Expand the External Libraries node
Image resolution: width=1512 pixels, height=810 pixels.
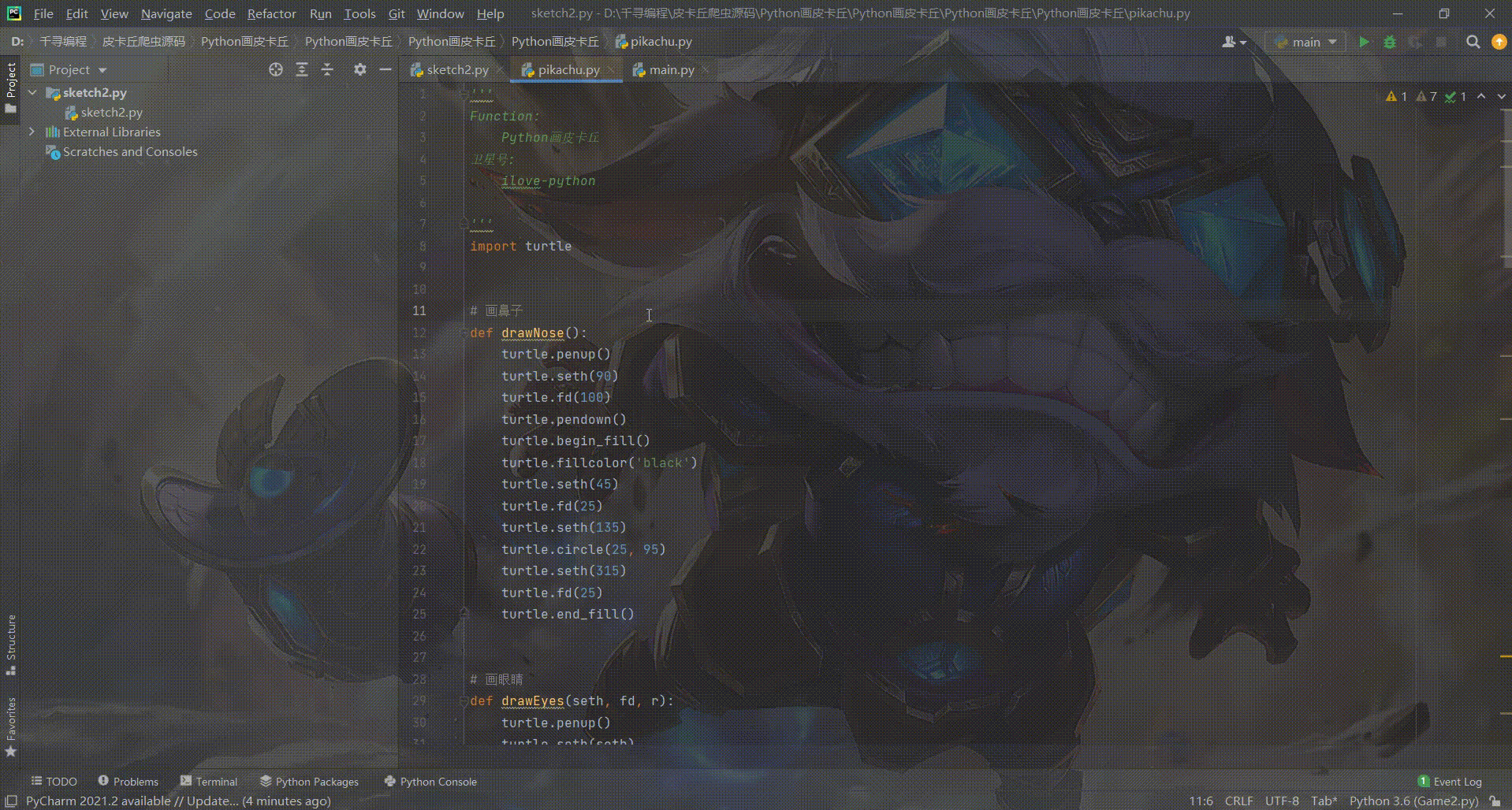[32, 132]
